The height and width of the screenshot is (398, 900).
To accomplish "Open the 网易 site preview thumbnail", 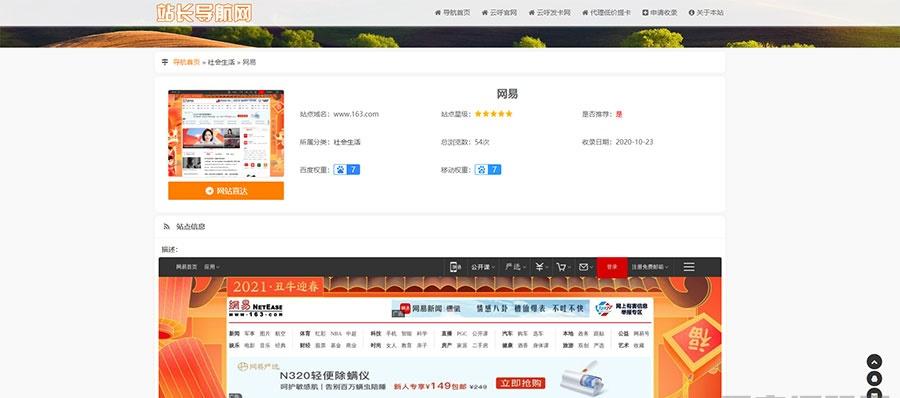I will pyautogui.click(x=226, y=133).
